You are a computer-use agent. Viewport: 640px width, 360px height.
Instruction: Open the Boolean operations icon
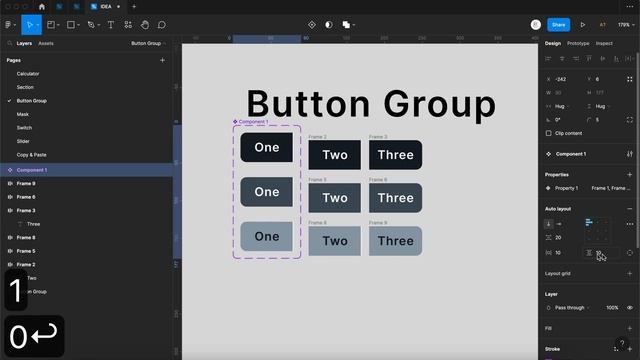[x=346, y=25]
